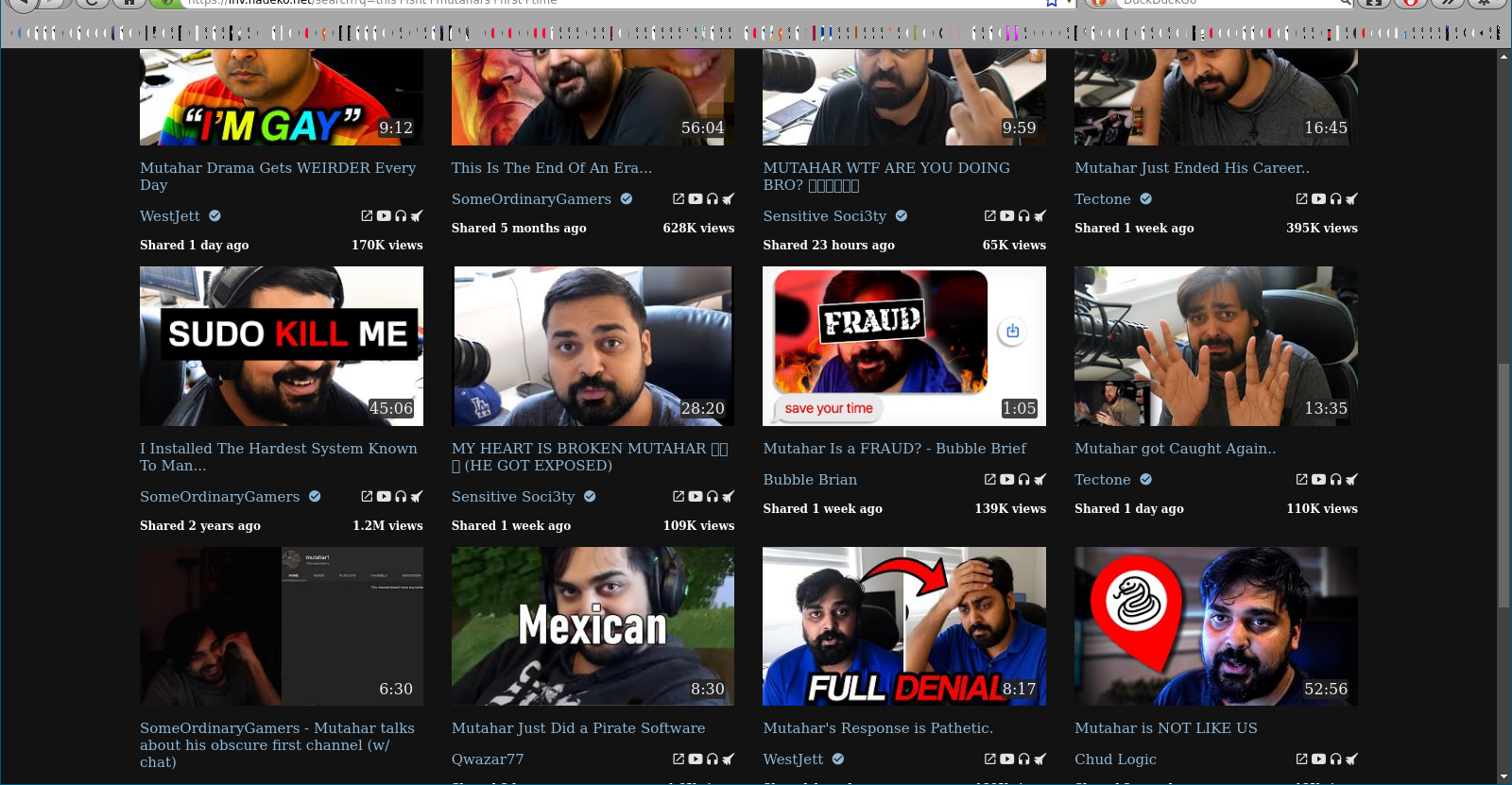The width and height of the screenshot is (1512, 785).
Task: Click jet icon for 'Mutahar Just Ended His Career'
Action: click(x=1352, y=199)
